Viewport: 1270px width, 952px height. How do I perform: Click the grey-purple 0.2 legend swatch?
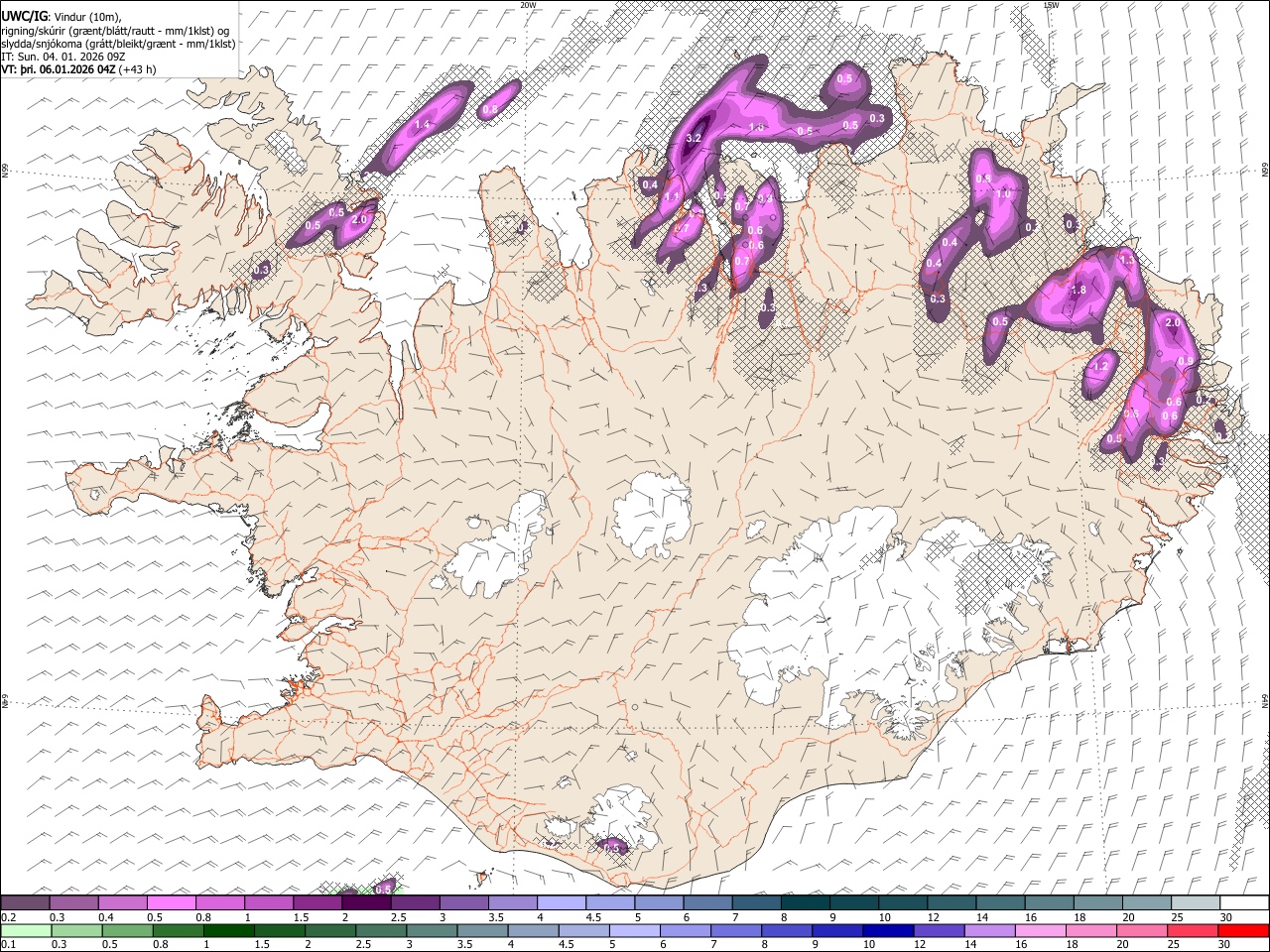point(25,902)
